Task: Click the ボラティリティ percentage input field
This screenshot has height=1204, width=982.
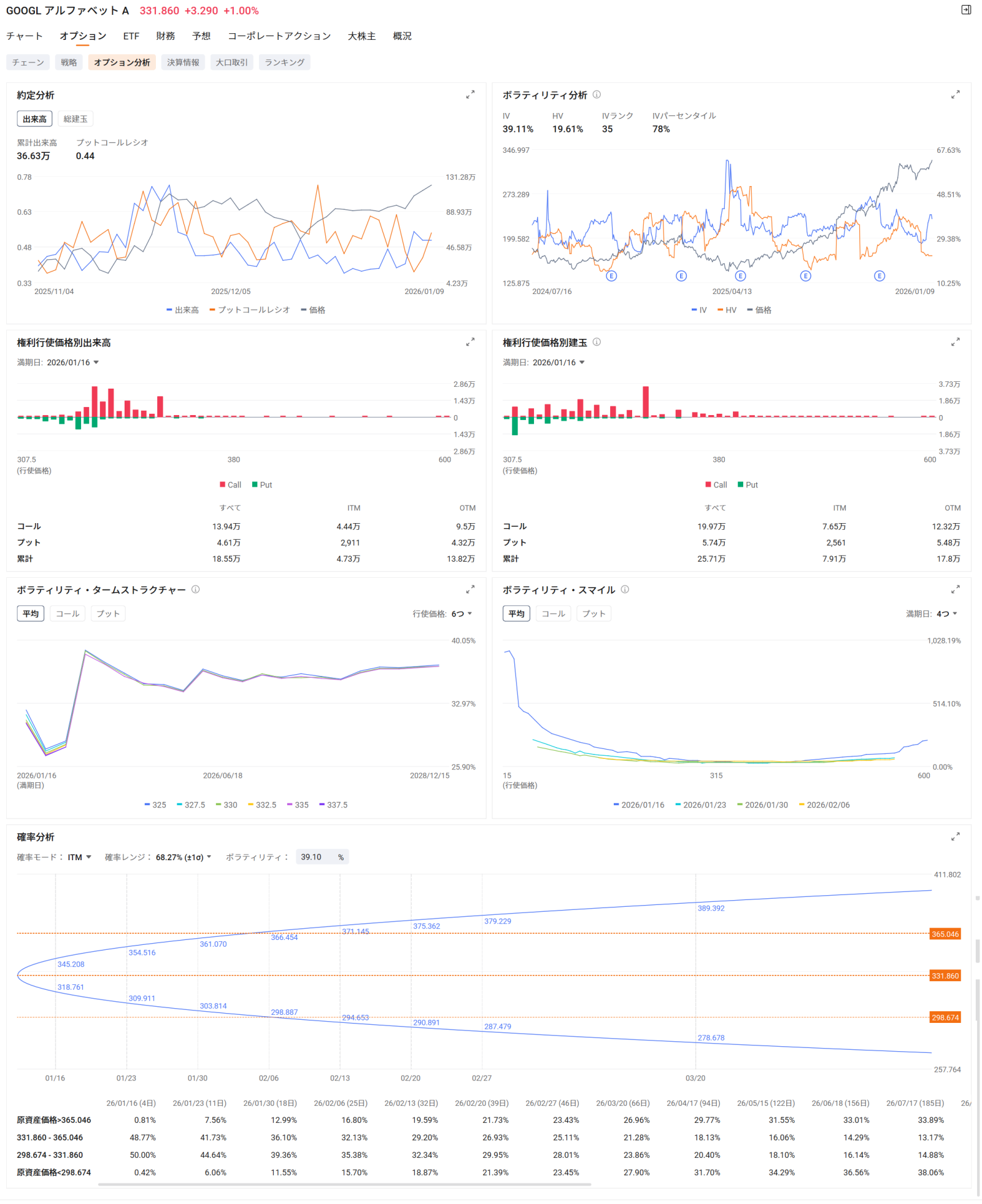Action: click(x=315, y=857)
